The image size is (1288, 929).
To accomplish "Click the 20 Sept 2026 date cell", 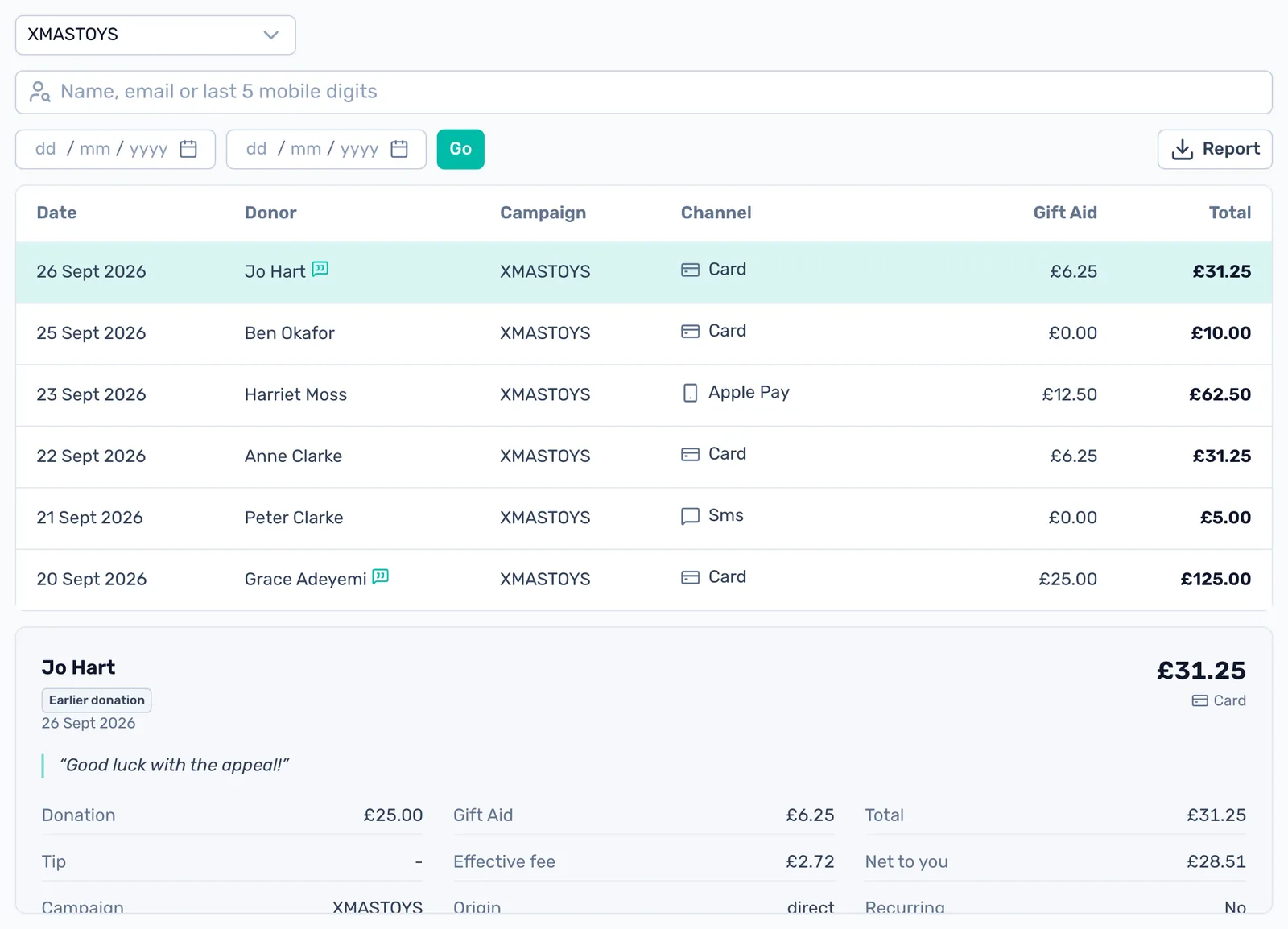I will [91, 579].
